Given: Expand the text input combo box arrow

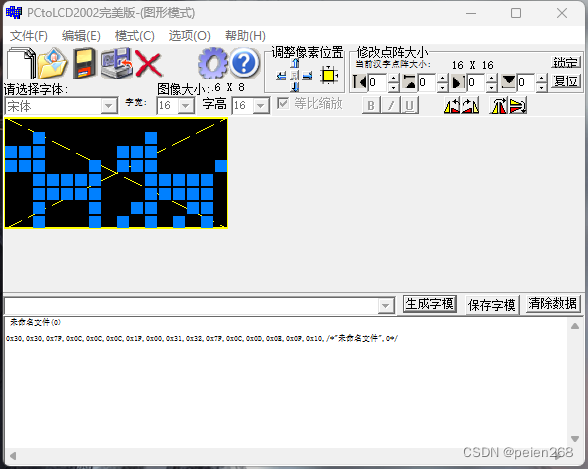Looking at the screenshot, I should [x=386, y=306].
